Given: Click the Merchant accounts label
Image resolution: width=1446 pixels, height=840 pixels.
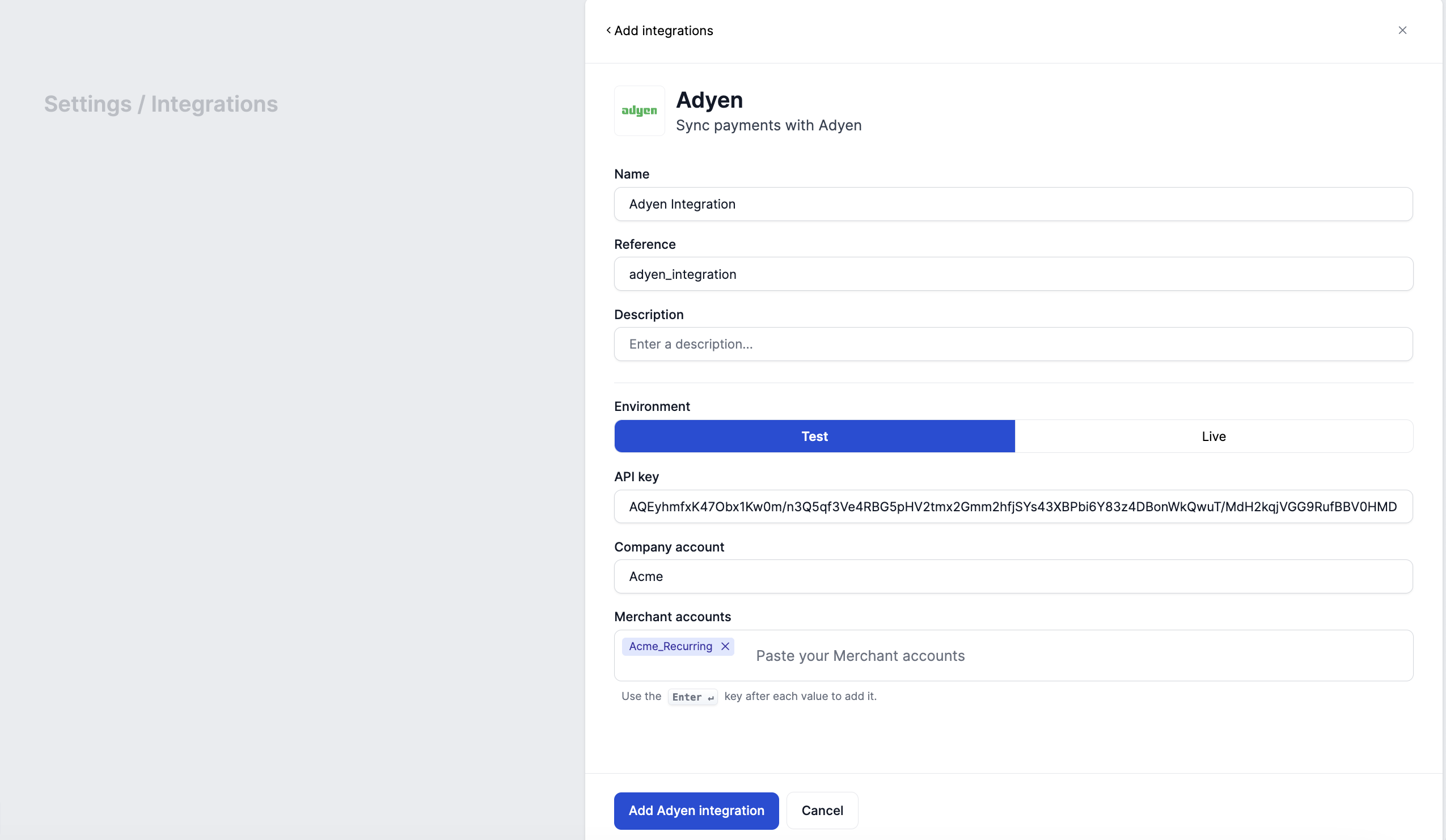Looking at the screenshot, I should click(x=672, y=617).
